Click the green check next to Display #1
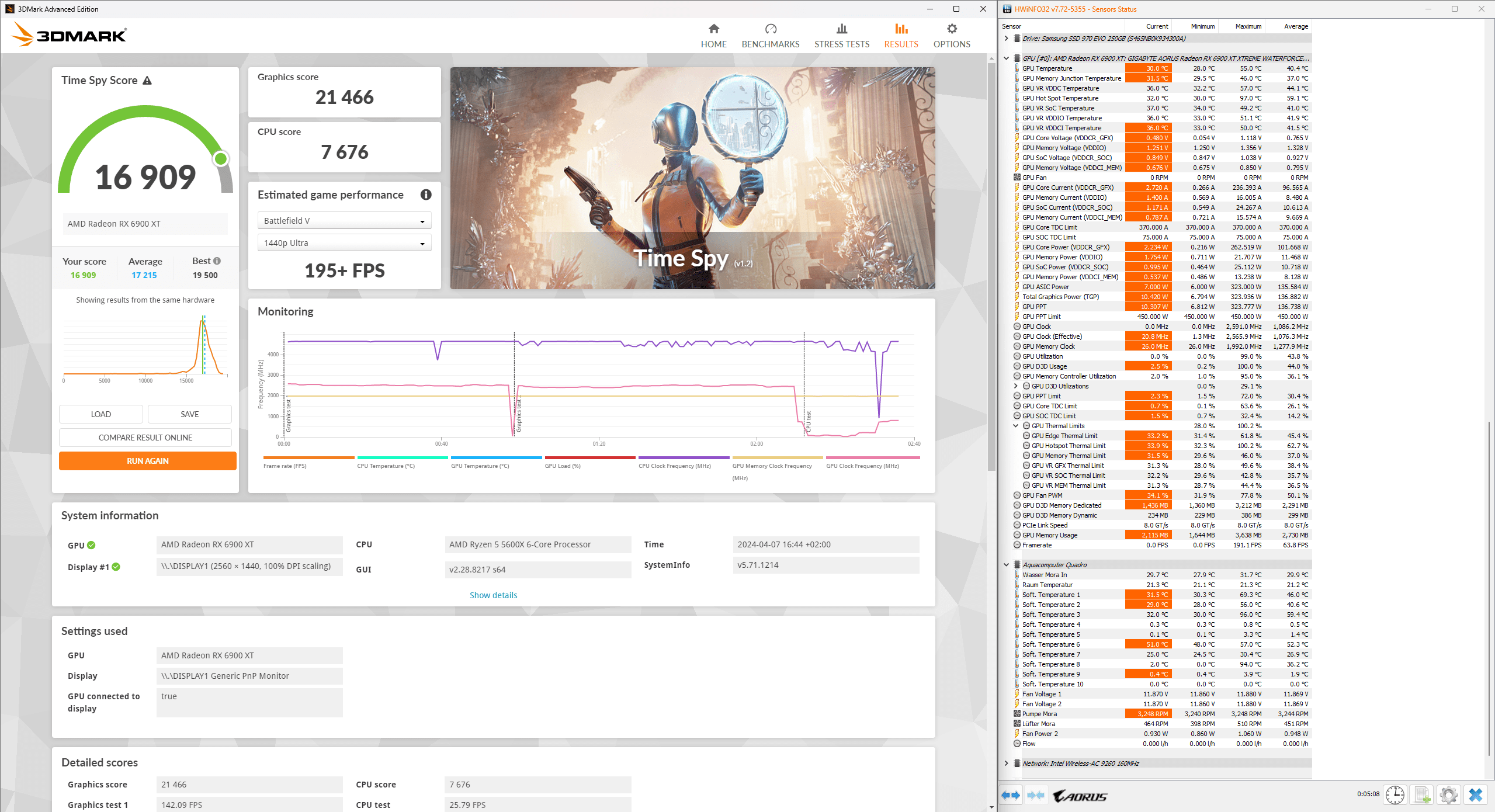1495x812 pixels. click(116, 567)
